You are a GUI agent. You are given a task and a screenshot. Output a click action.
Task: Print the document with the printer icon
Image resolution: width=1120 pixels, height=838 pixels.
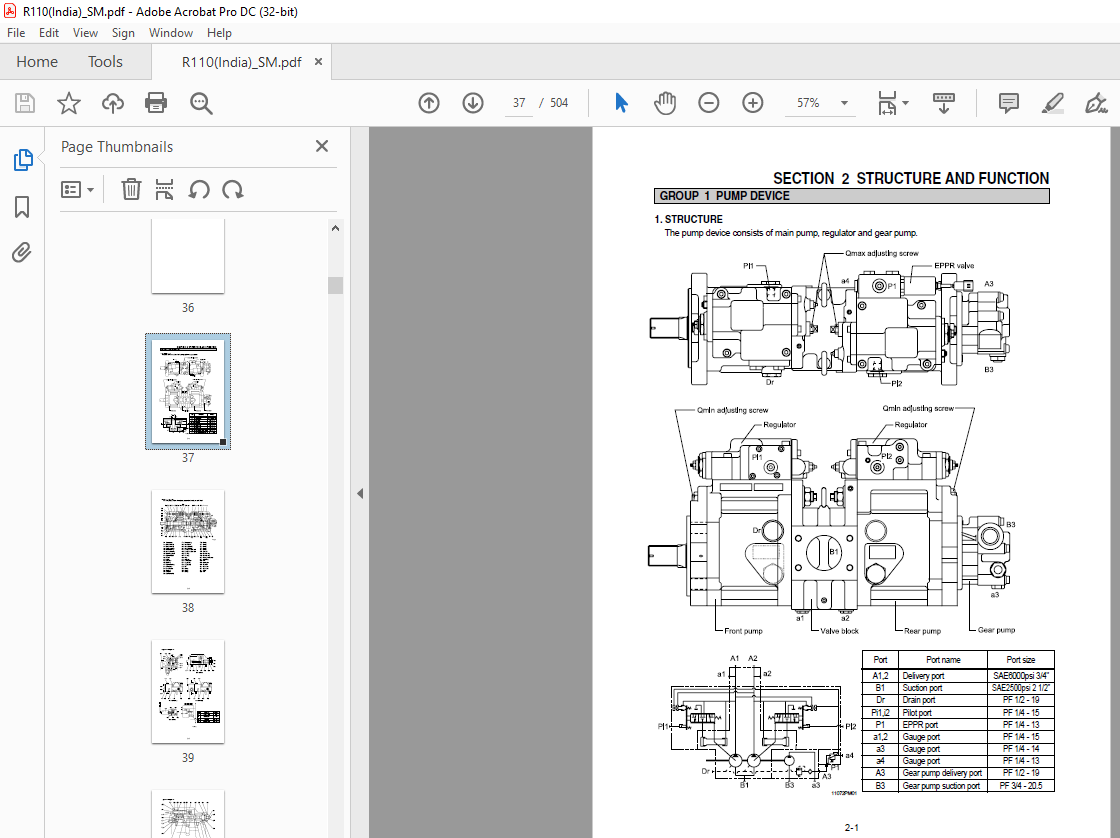coord(156,103)
